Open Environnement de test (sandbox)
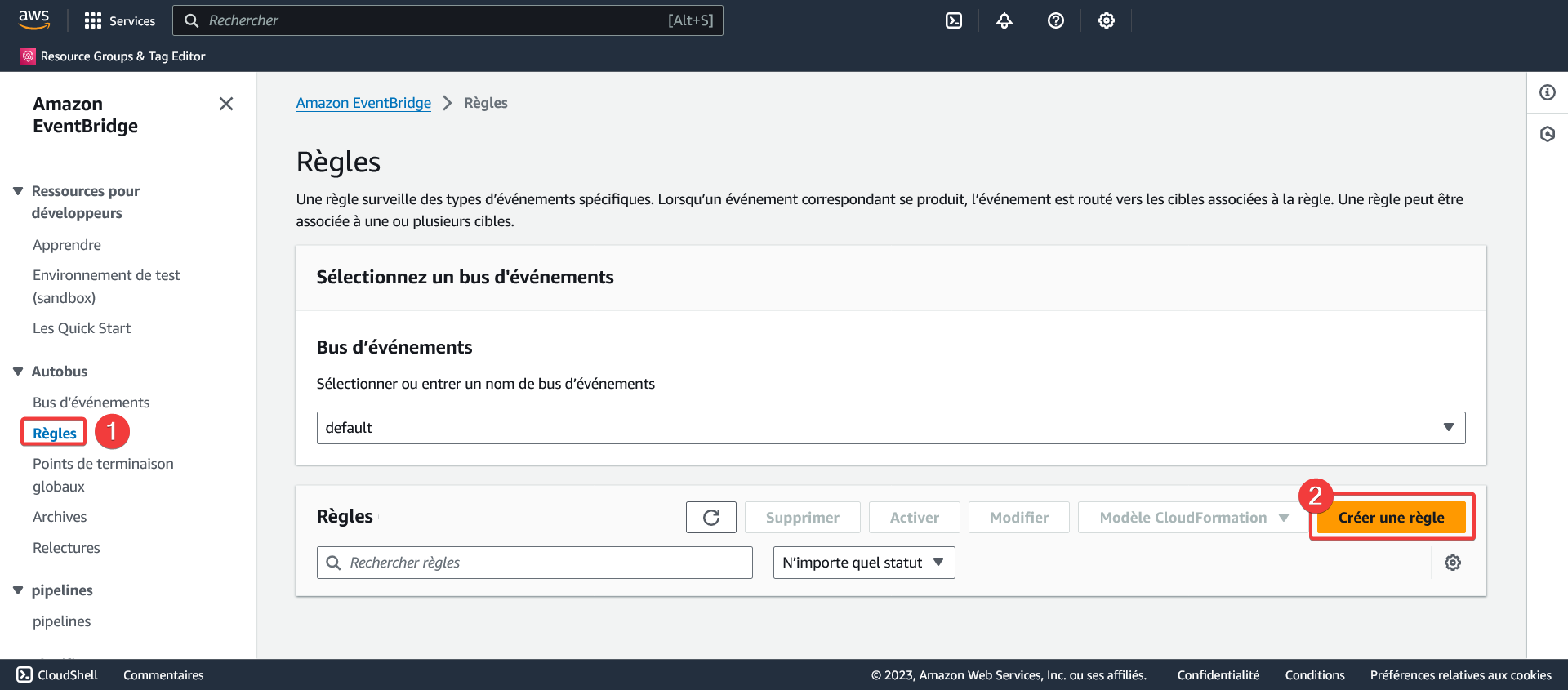 (x=106, y=287)
